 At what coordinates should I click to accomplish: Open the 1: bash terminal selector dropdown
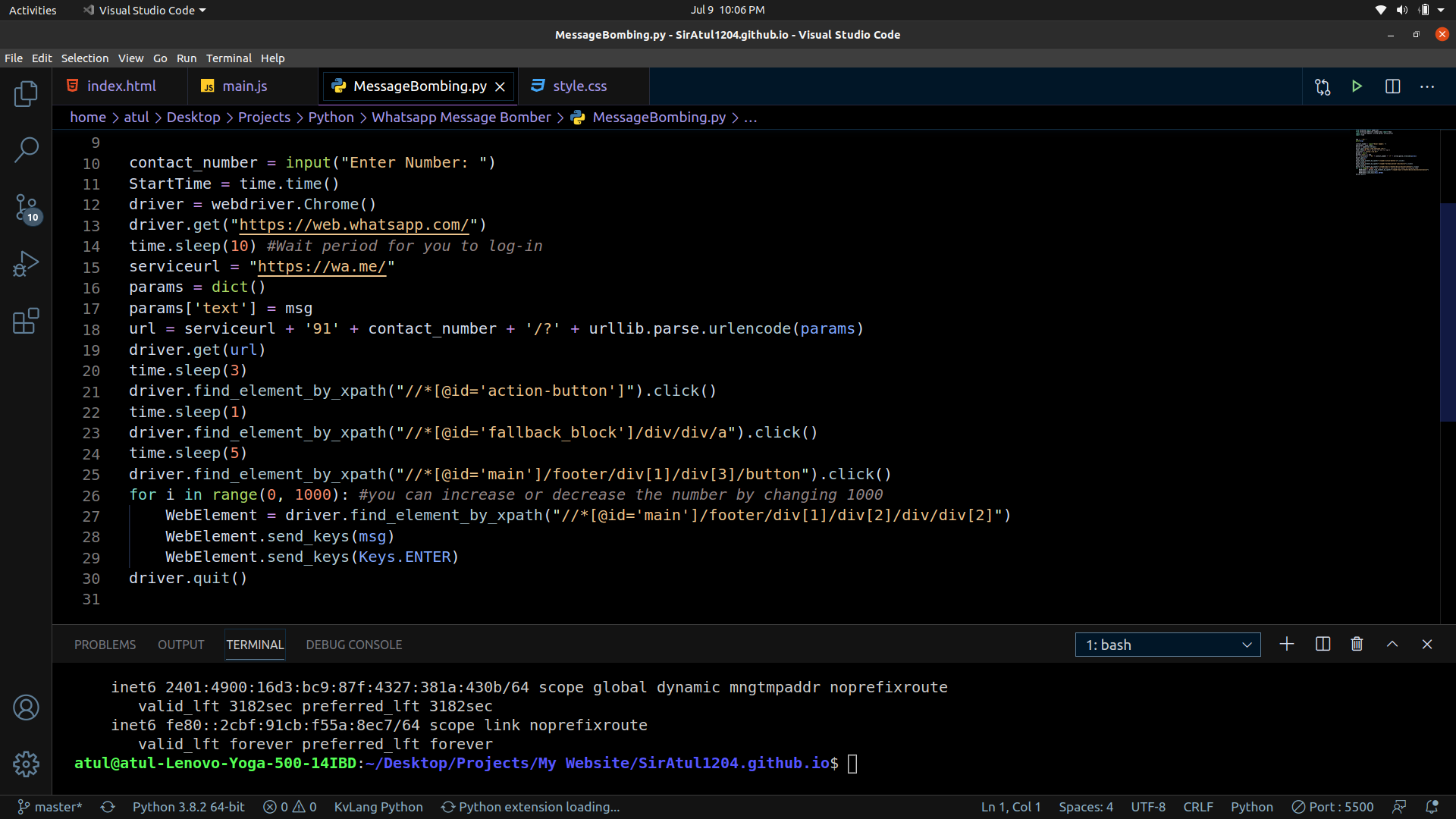click(x=1168, y=645)
